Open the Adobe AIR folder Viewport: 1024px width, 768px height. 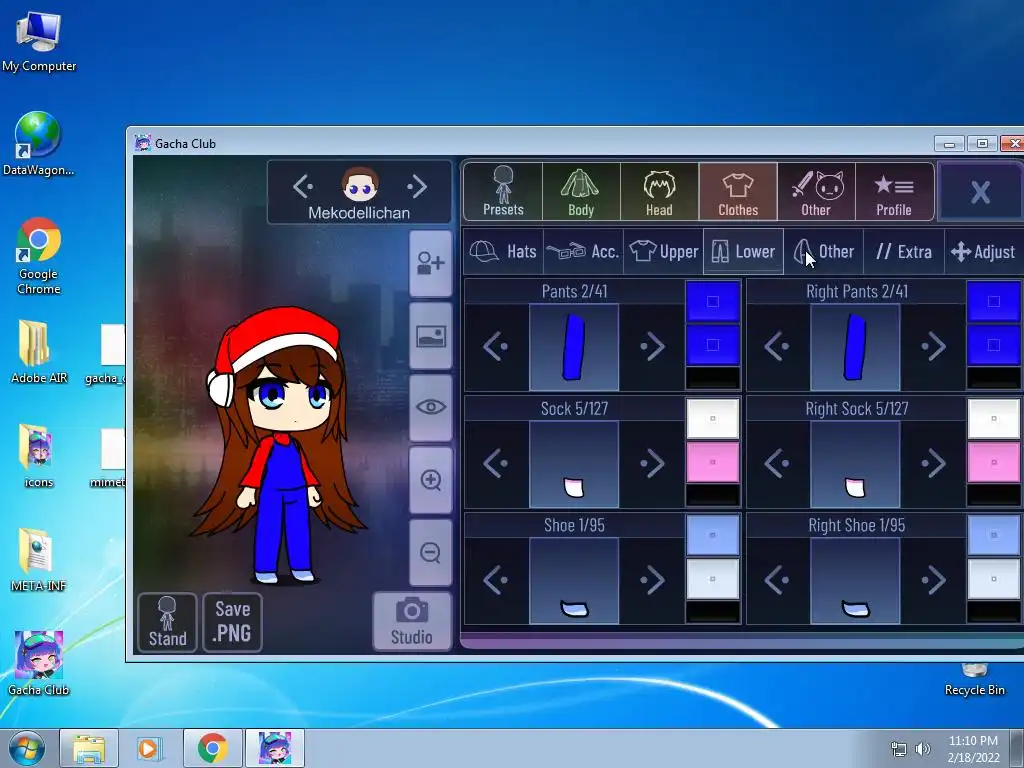(x=39, y=351)
